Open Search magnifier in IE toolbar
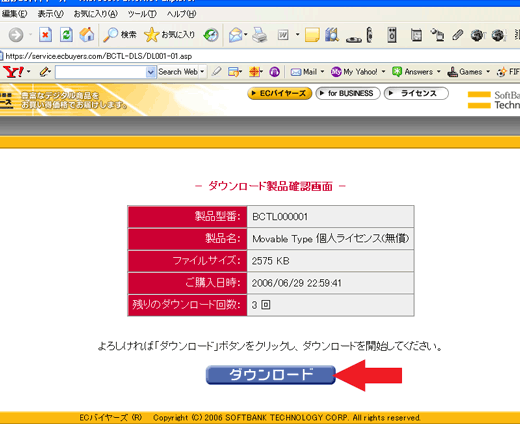The width and height of the screenshot is (520, 424). [120, 35]
